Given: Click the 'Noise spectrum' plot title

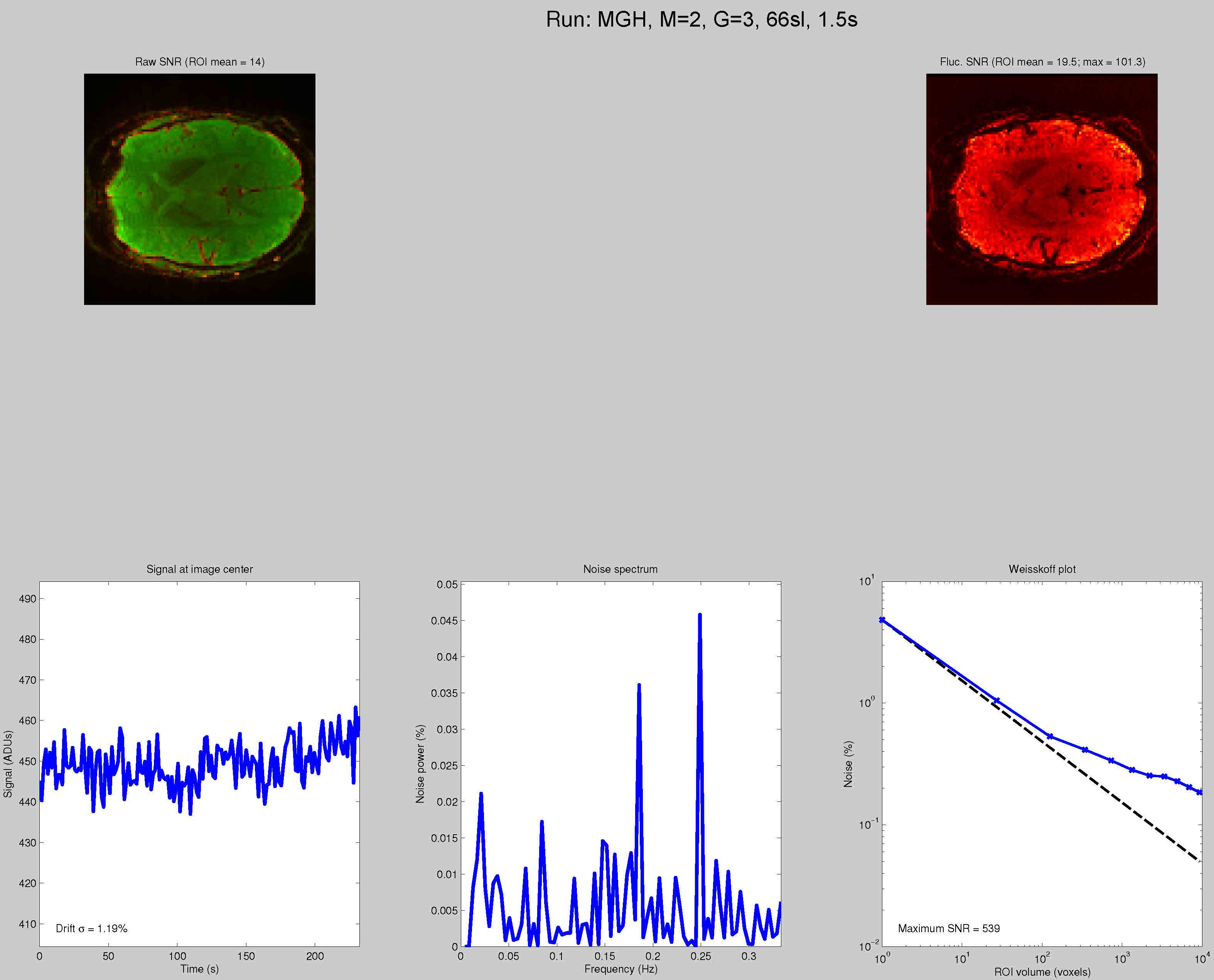Looking at the screenshot, I should (620, 569).
